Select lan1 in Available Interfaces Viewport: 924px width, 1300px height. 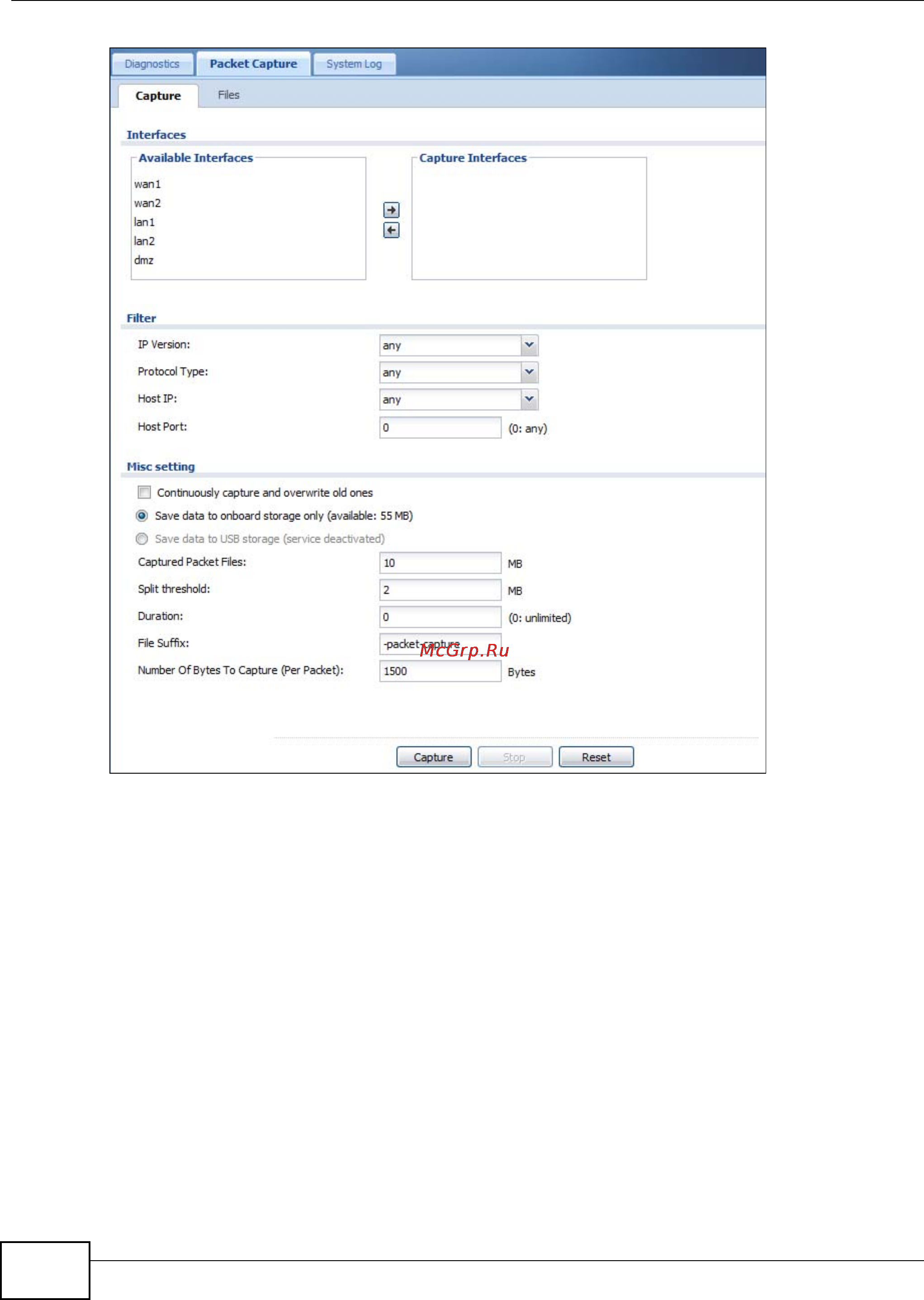point(145,222)
